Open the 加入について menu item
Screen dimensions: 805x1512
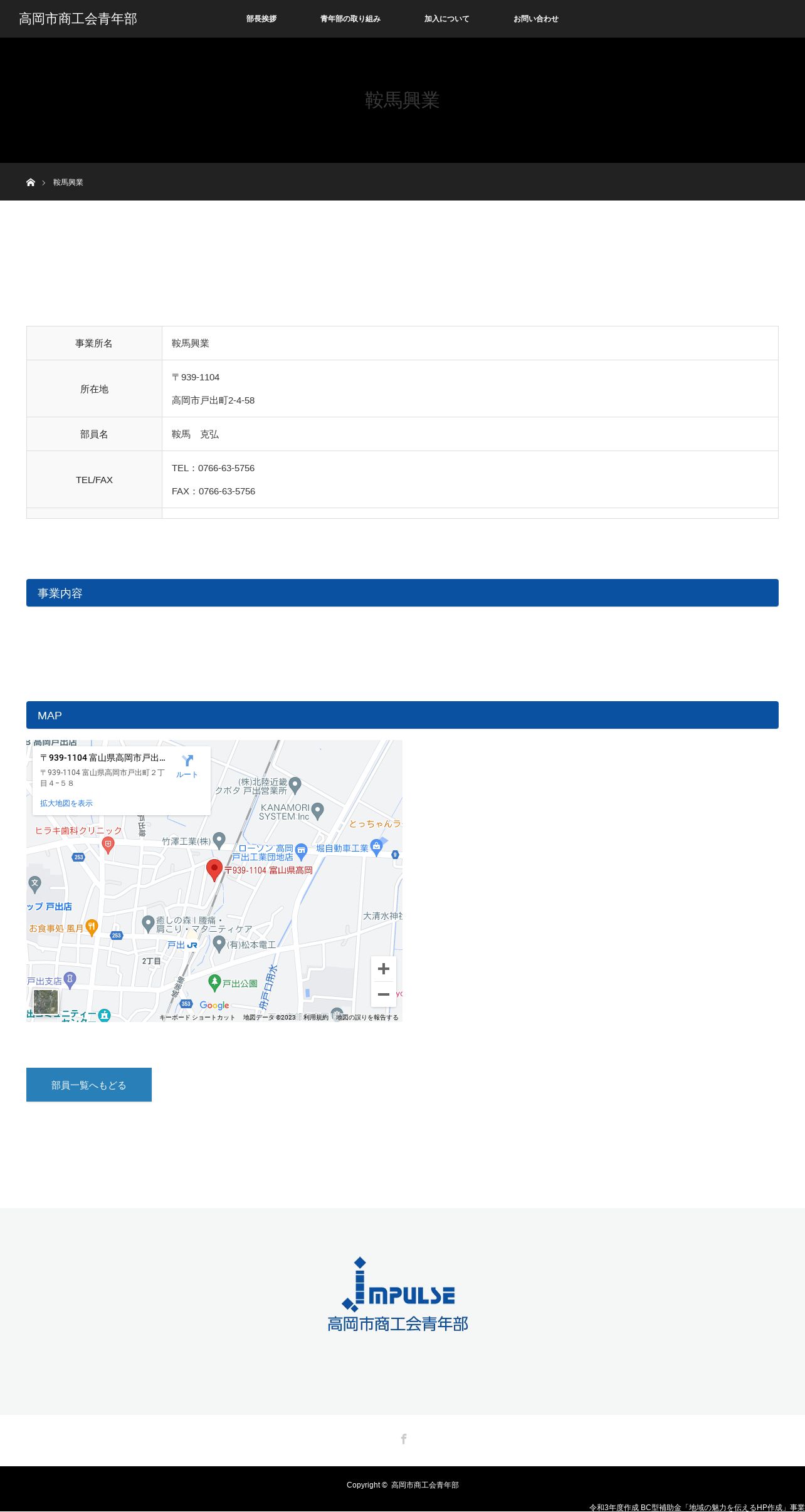coord(447,19)
